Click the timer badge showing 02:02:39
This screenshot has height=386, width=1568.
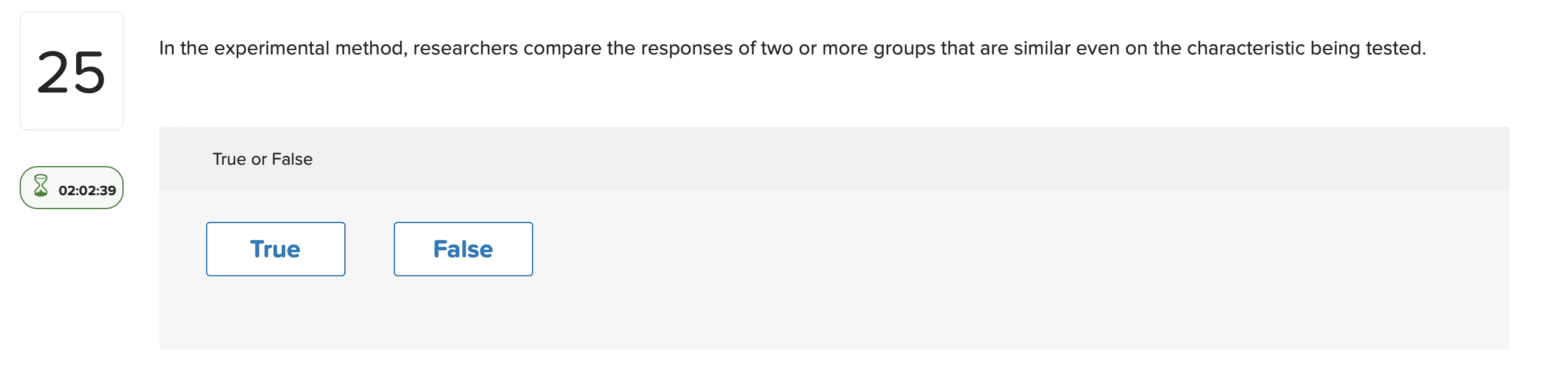pos(71,188)
